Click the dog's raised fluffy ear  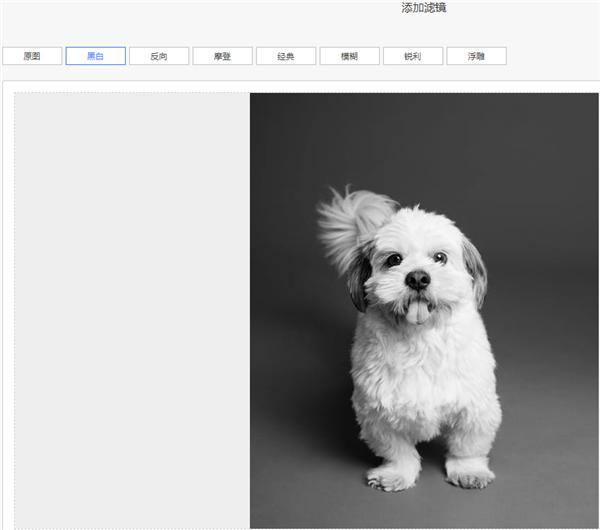pyautogui.click(x=348, y=222)
